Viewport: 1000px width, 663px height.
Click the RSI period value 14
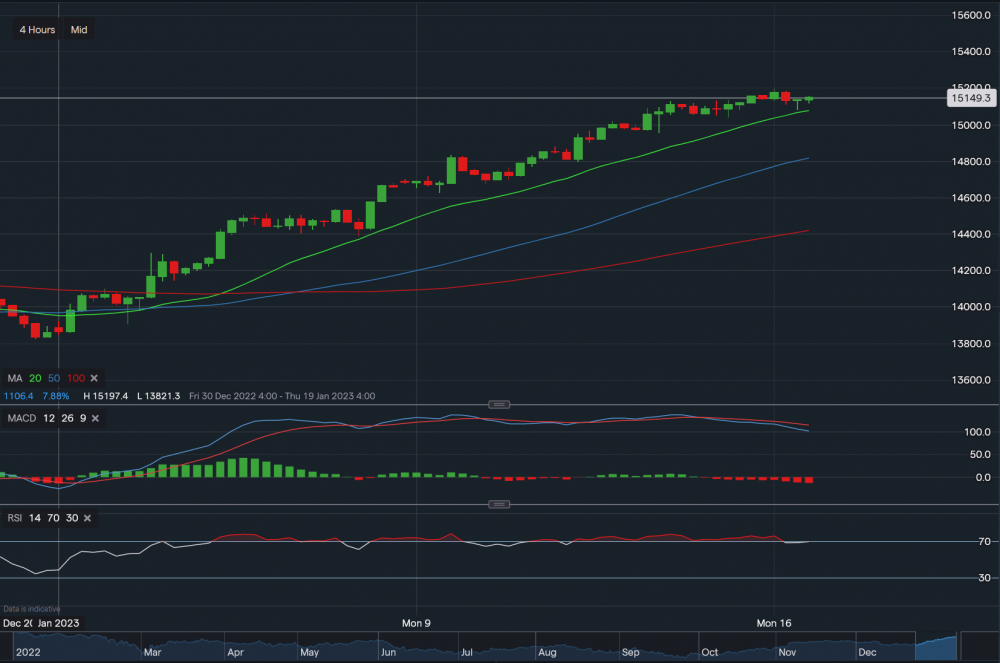(x=33, y=518)
